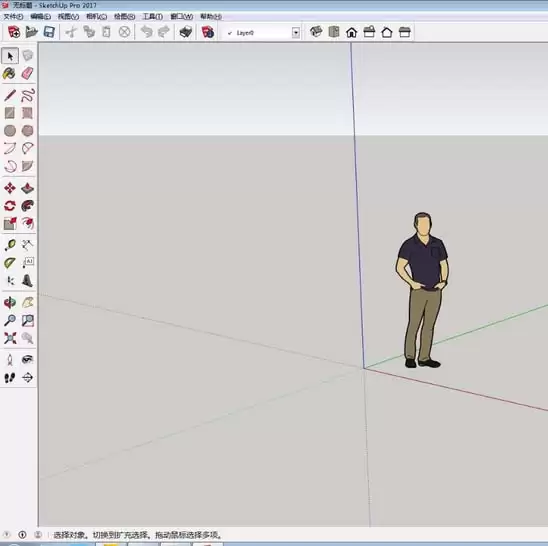Go to Previous camera view

pyautogui.click(x=27, y=338)
